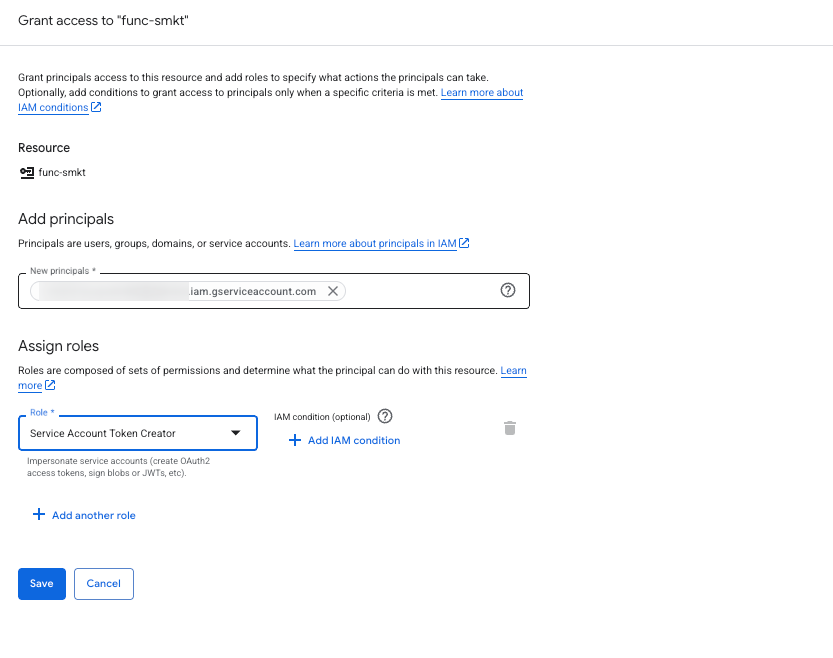833x658 pixels.
Task: Focus the New principals input field
Action: coord(420,291)
